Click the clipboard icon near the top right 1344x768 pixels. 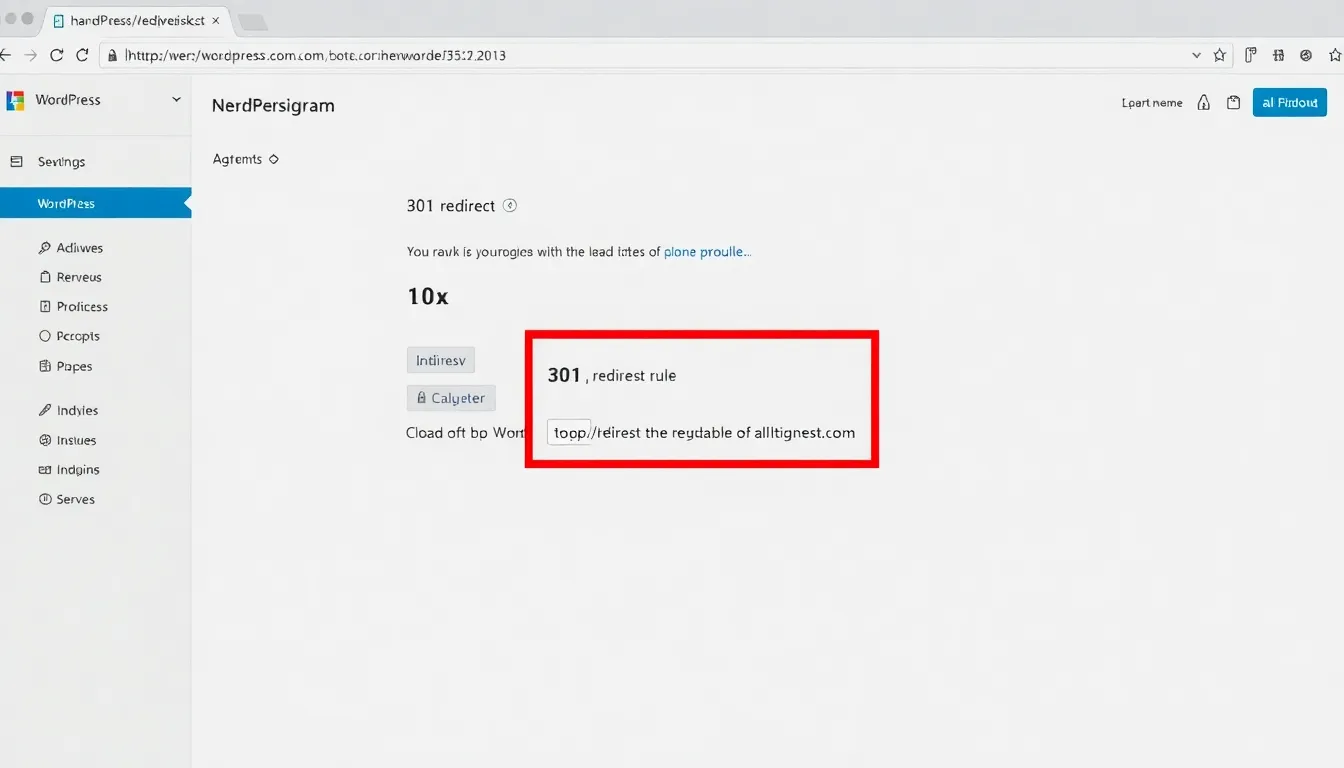click(1233, 101)
